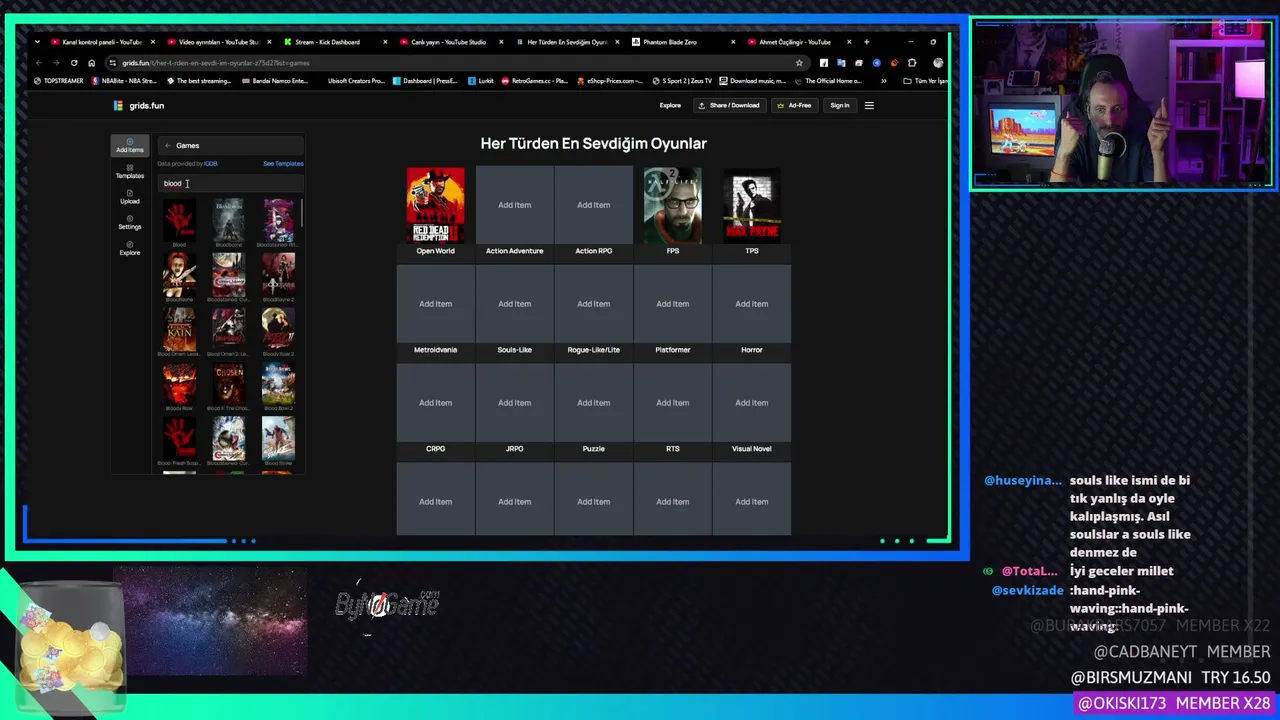This screenshot has width=1280, height=720.
Task: Click the Explore link in the header
Action: (670, 105)
